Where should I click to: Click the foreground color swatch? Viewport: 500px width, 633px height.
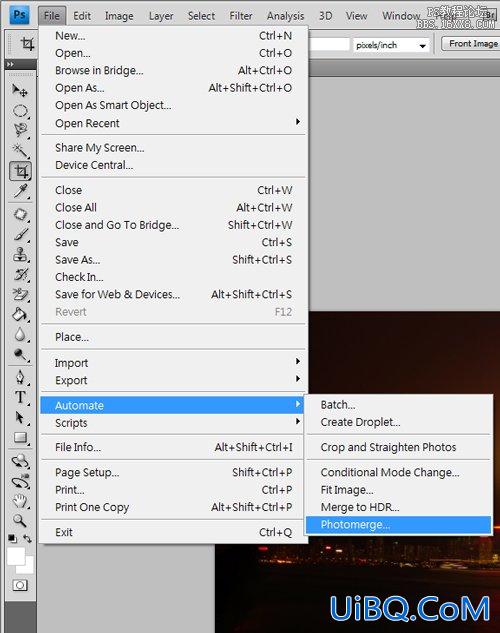[15, 556]
